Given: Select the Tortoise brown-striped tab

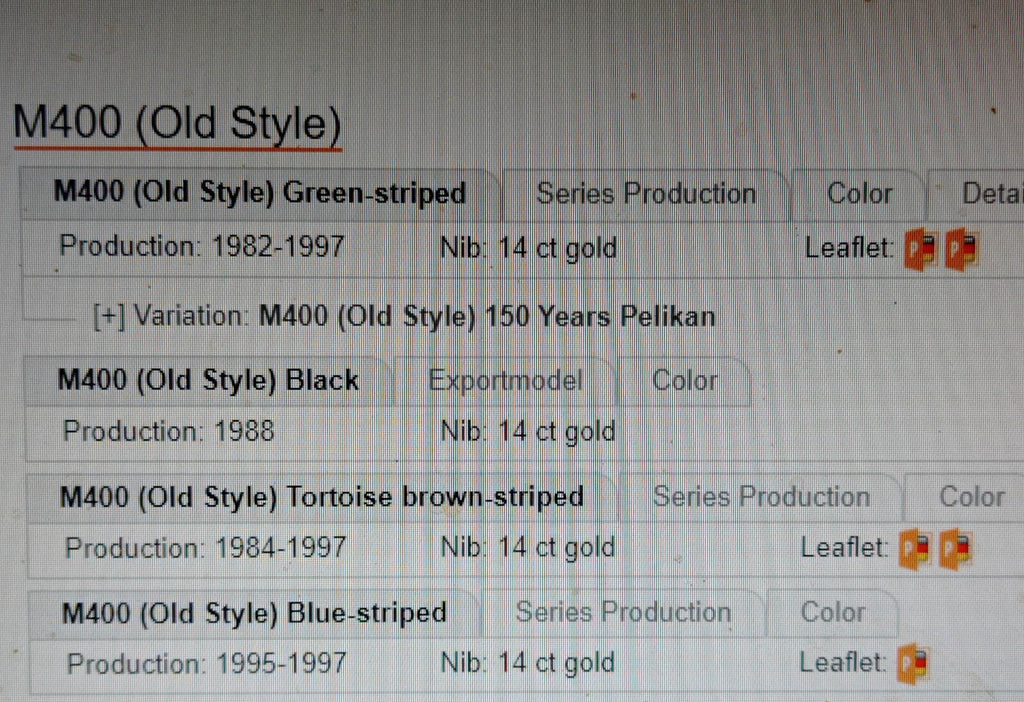Looking at the screenshot, I should tap(322, 497).
